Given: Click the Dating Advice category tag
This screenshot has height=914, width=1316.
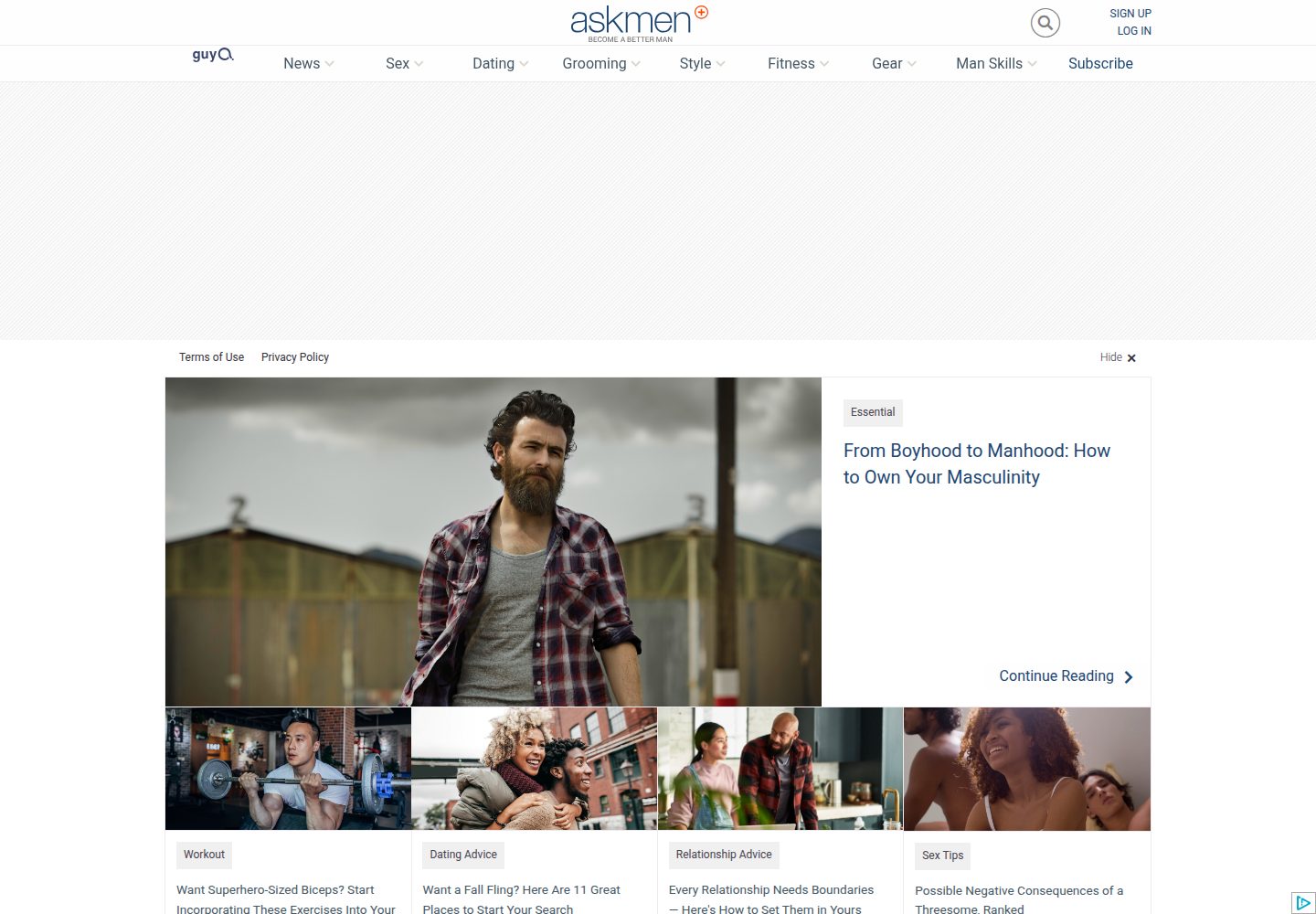Looking at the screenshot, I should pos(463,855).
